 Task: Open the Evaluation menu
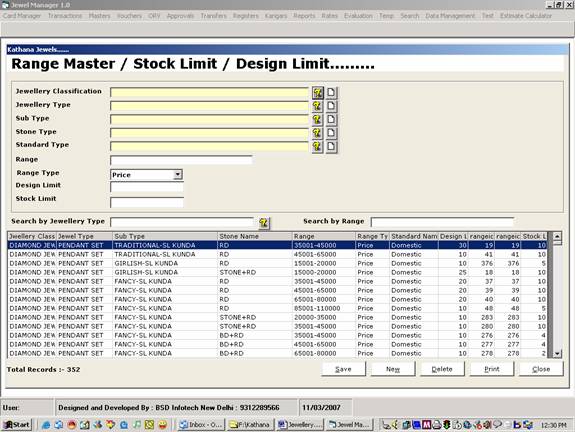pyautogui.click(x=358, y=16)
